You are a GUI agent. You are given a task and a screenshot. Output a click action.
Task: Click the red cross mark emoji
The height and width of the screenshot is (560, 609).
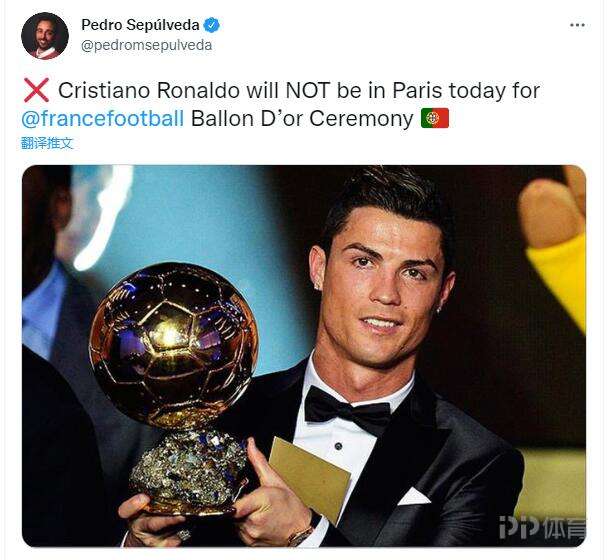36,90
